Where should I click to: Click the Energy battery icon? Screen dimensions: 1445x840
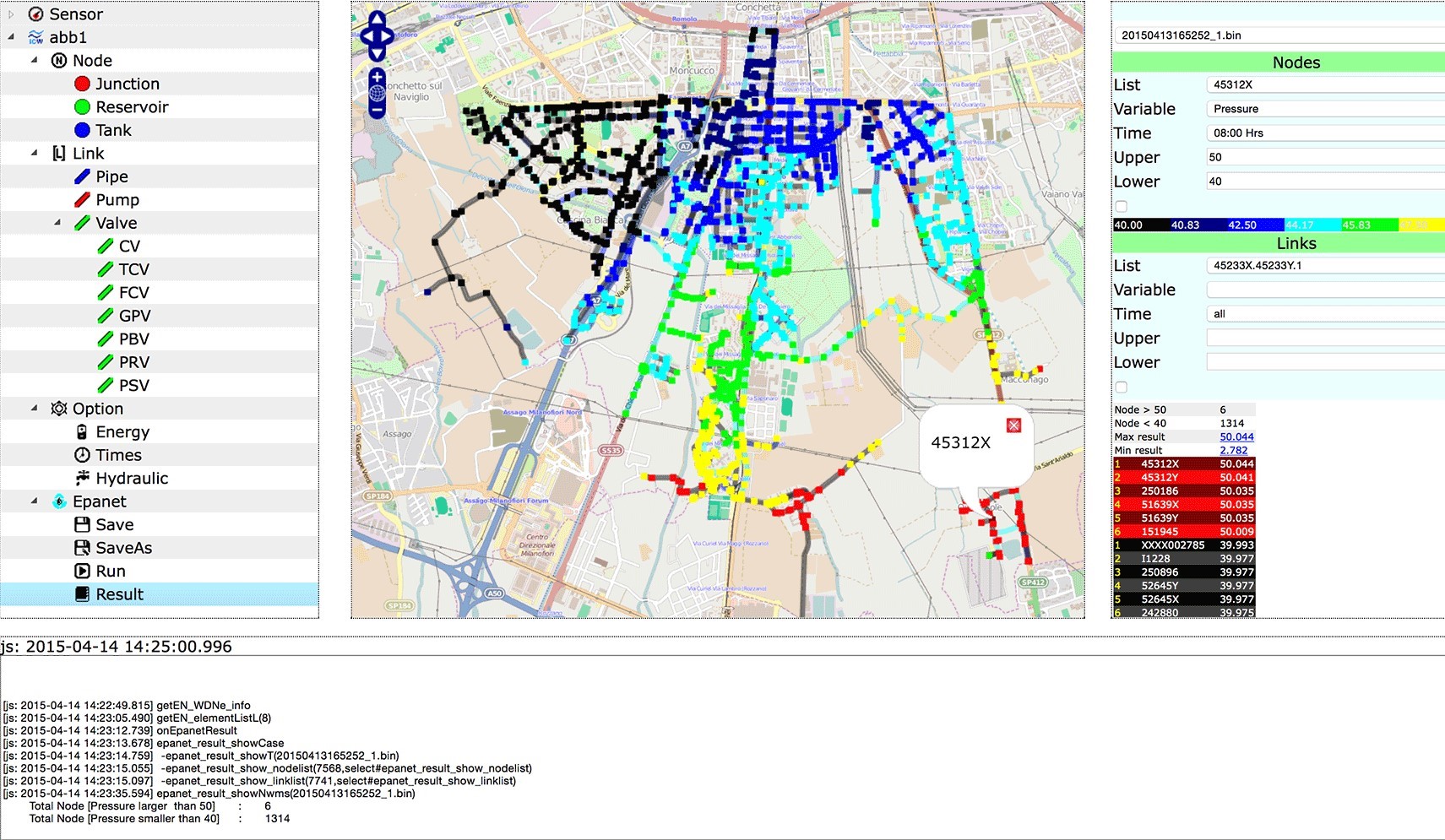tap(82, 432)
